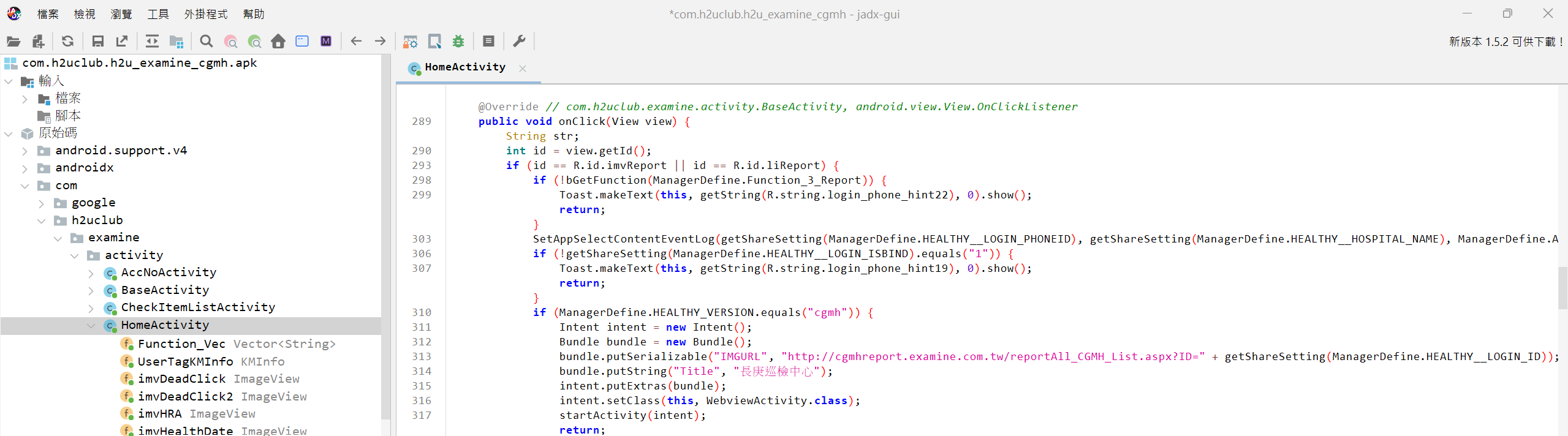1568x436 pixels.
Task: Navigate forward with the right arrow
Action: [381, 42]
